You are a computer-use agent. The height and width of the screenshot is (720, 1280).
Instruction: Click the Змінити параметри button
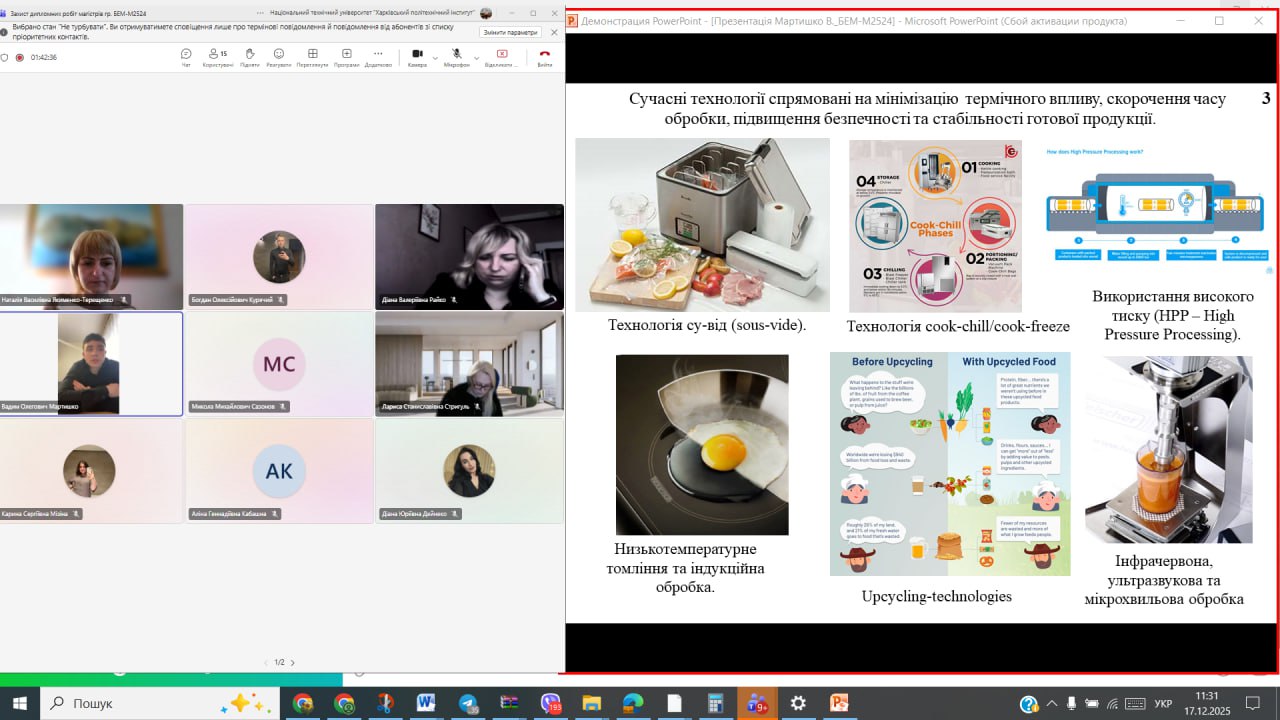[509, 32]
